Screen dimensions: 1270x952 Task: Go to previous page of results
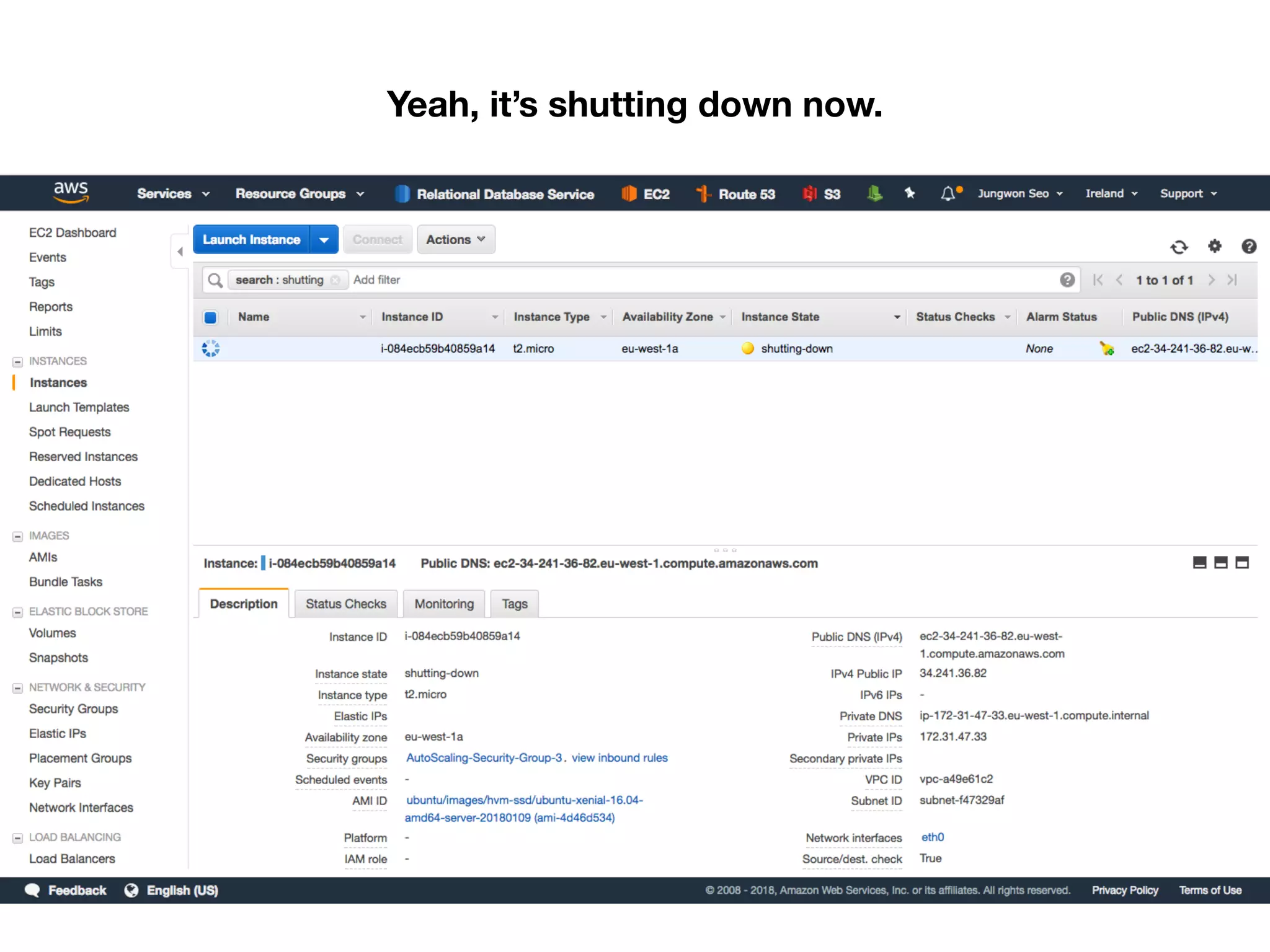coord(1119,280)
